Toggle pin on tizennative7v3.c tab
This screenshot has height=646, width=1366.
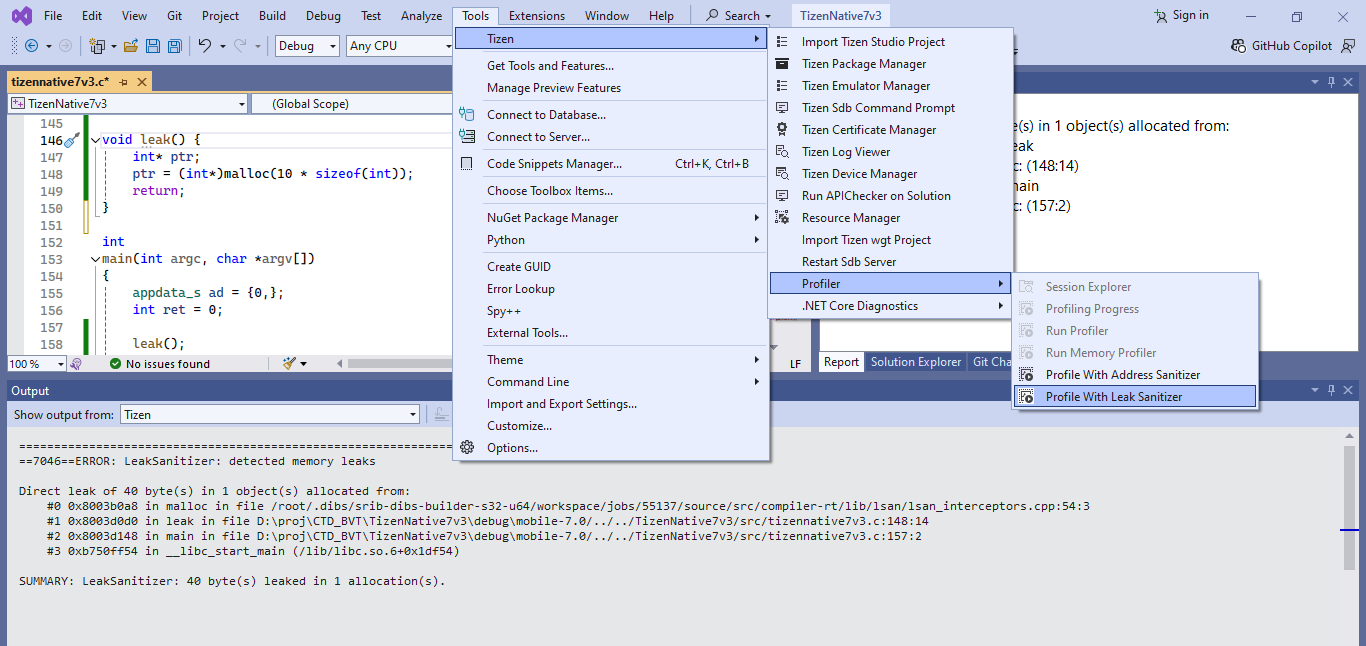123,82
